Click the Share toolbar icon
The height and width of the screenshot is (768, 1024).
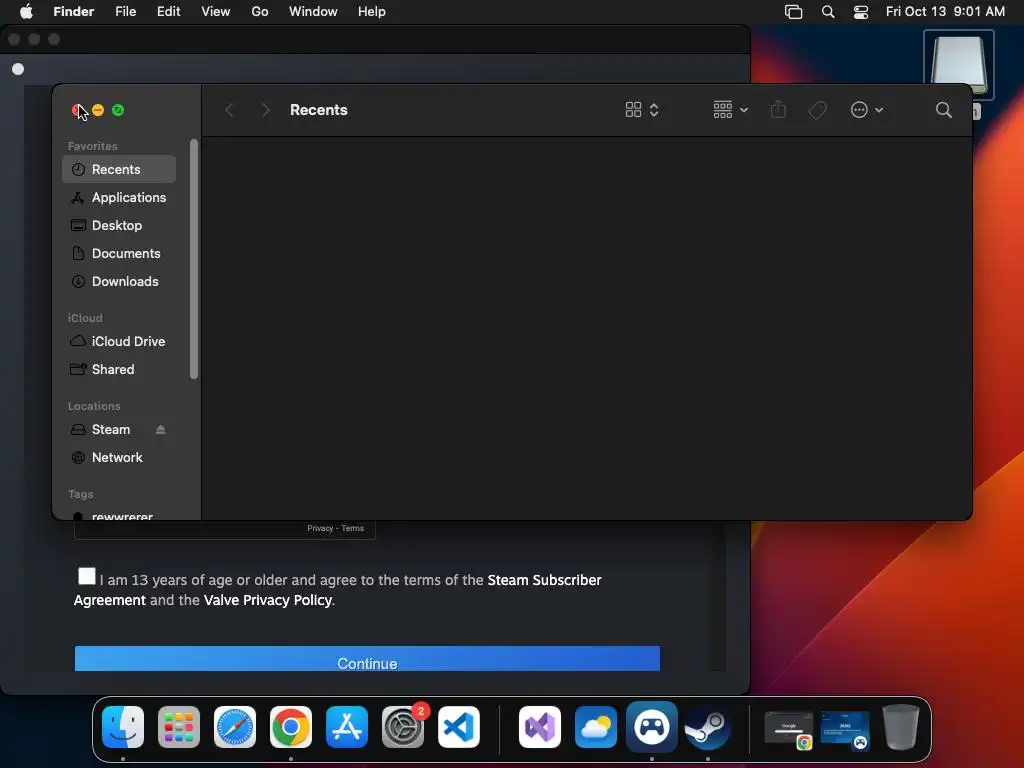778,110
